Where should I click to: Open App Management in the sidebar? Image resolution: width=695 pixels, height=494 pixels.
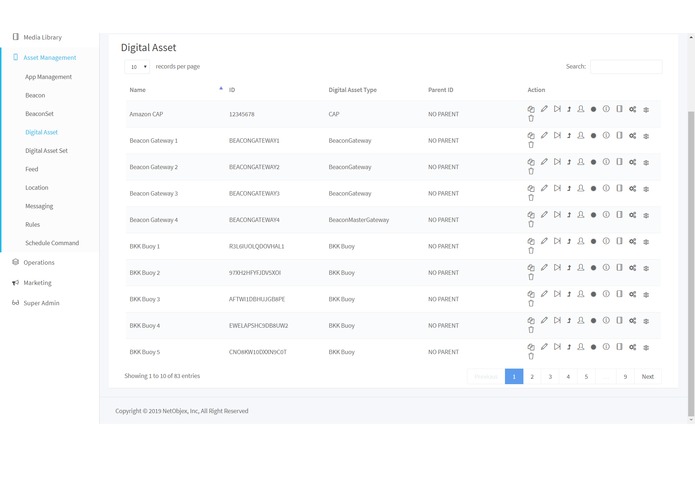pos(48,77)
